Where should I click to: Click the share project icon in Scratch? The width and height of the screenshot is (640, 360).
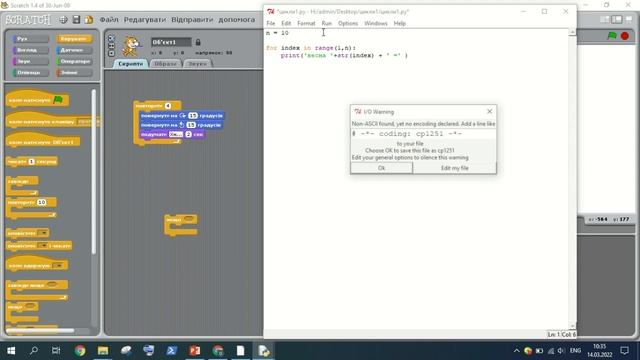89,19
